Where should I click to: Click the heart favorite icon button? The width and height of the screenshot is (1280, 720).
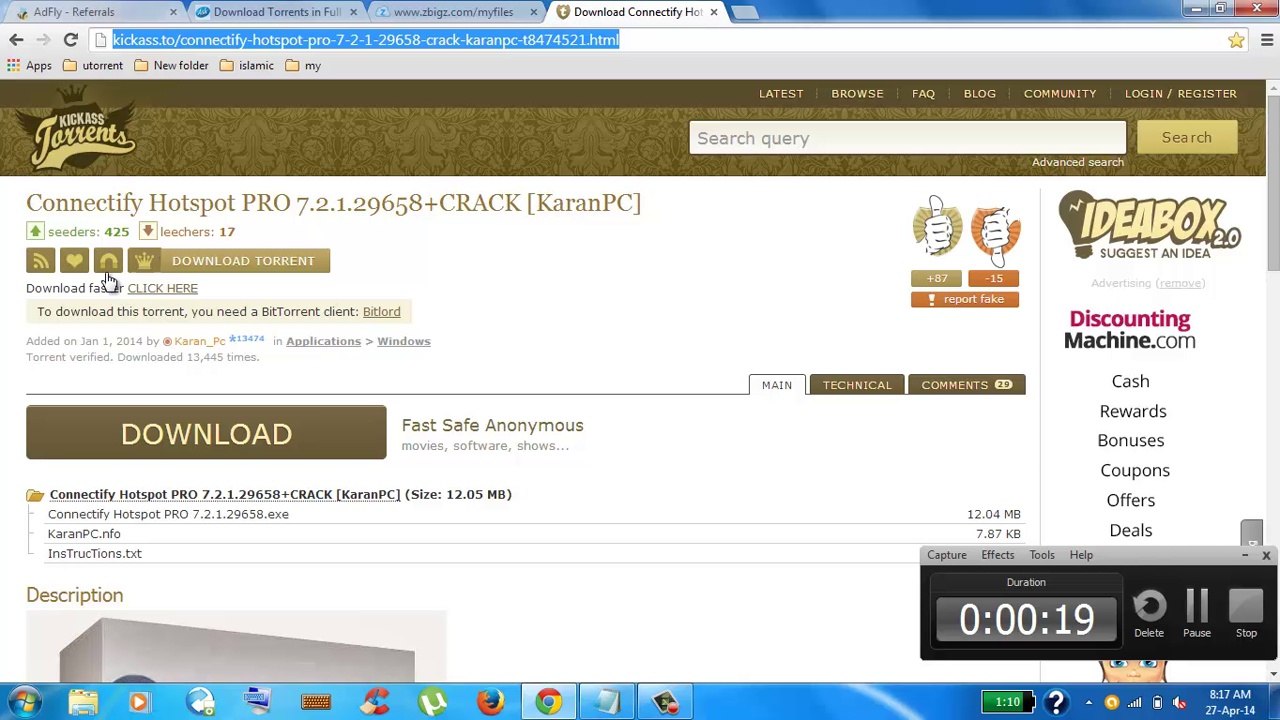click(x=74, y=261)
